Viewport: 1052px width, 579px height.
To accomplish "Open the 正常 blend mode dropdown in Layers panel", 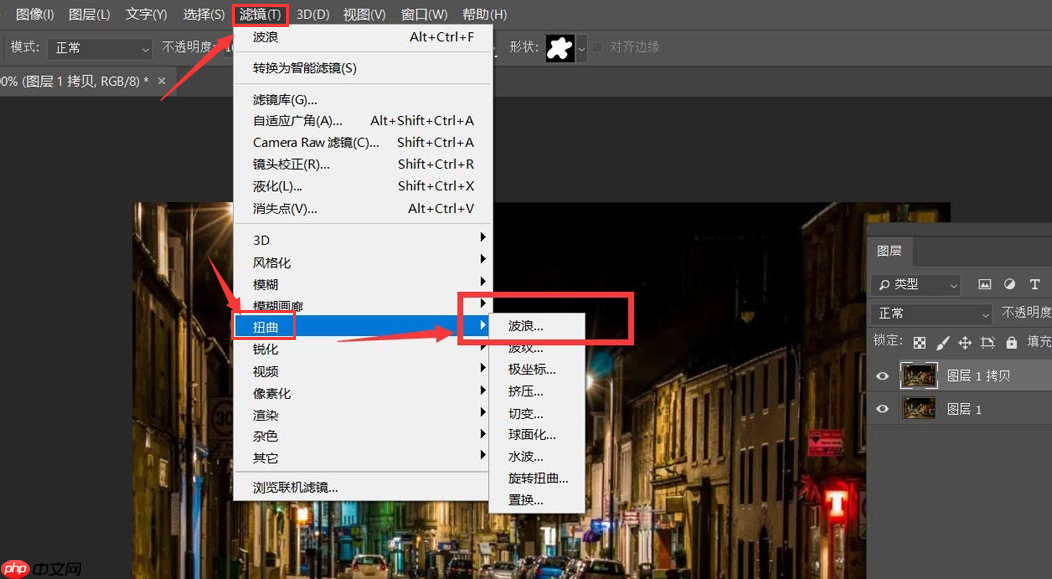I will tap(931, 314).
